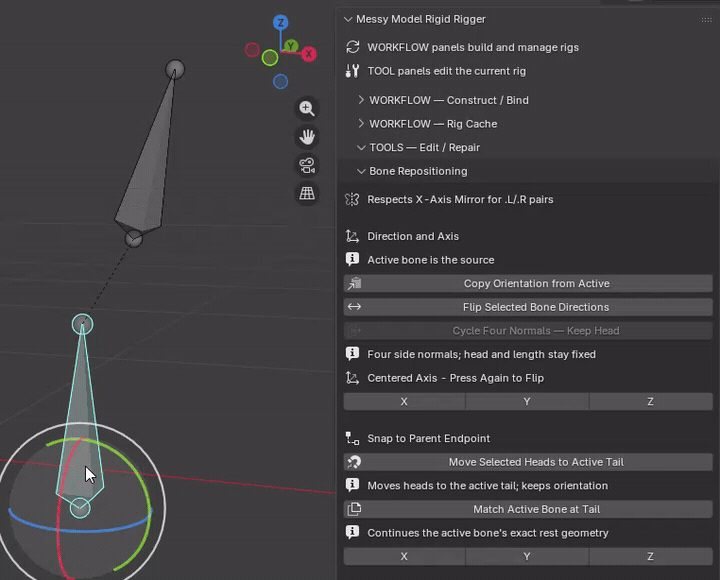The height and width of the screenshot is (580, 720).
Task: Click Move Selected Heads to Active Tail
Action: (528, 462)
